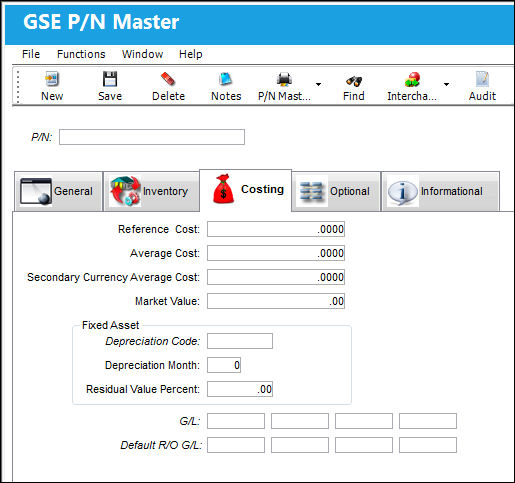This screenshot has height=483, width=515.
Task: Click the second Default R/O G/L field
Action: [300, 445]
